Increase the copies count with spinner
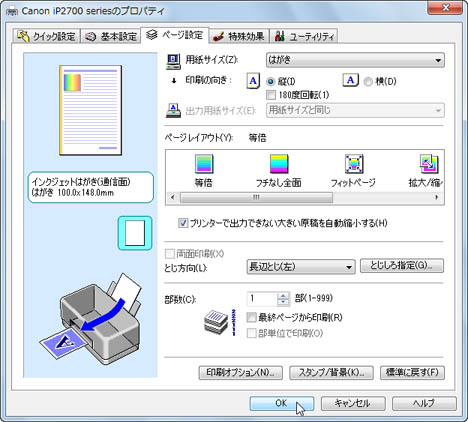The height and width of the screenshot is (422, 468). pos(283,295)
